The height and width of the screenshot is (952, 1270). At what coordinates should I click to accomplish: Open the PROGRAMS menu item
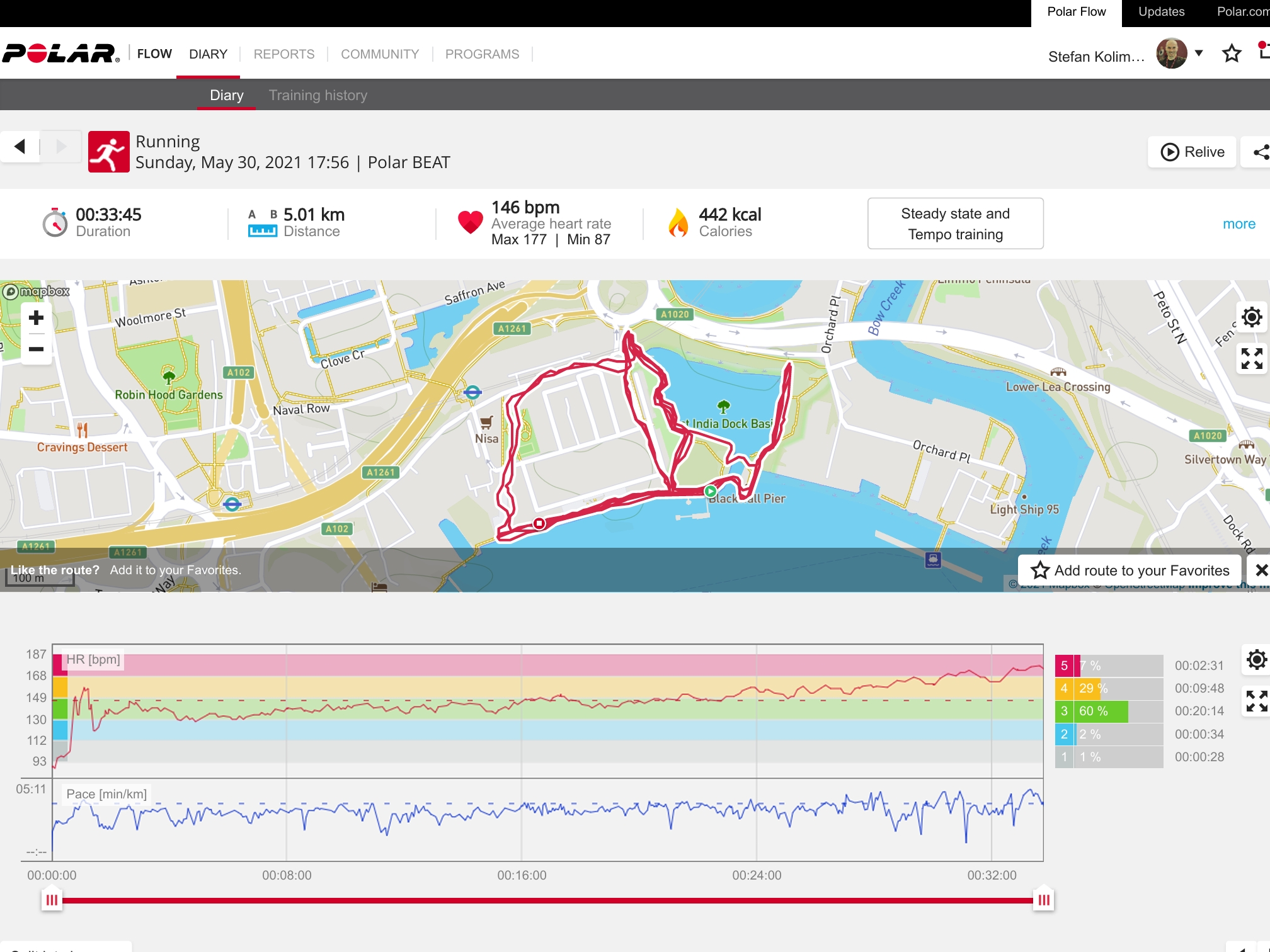[x=483, y=54]
